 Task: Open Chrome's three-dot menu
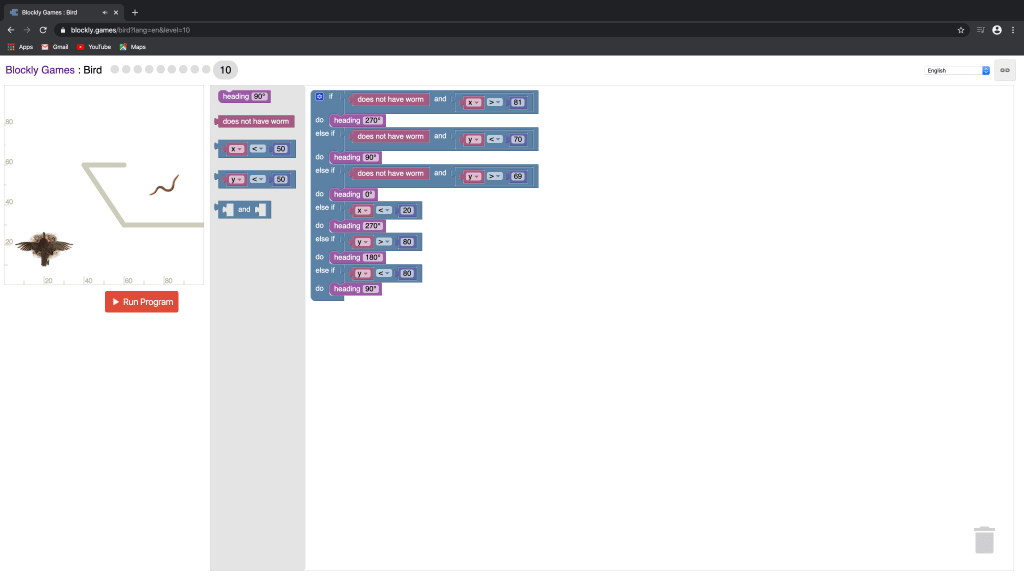pos(1012,30)
